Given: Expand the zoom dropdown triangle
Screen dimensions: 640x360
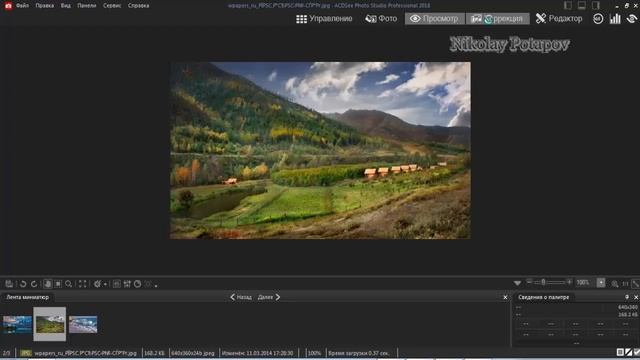Looking at the screenshot, I should point(517,283).
